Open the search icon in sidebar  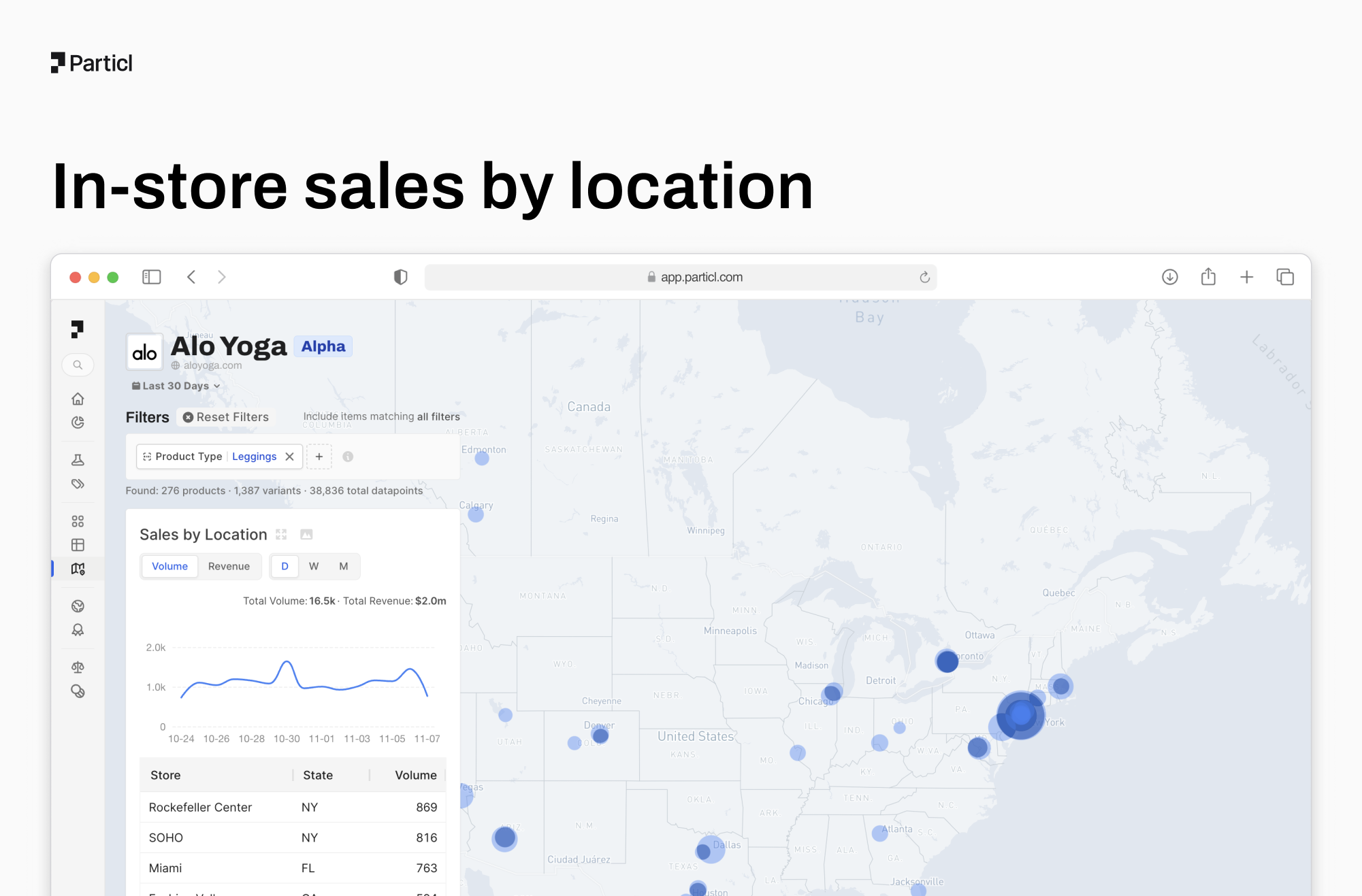(x=78, y=365)
